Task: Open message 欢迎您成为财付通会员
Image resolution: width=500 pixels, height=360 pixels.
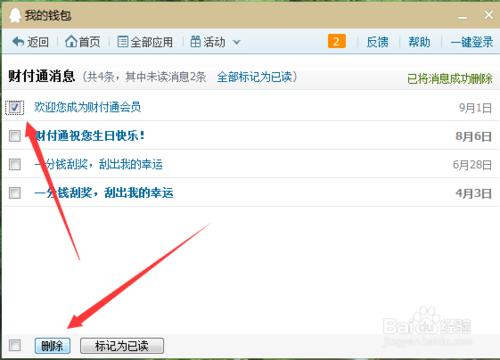Action: click(88, 107)
